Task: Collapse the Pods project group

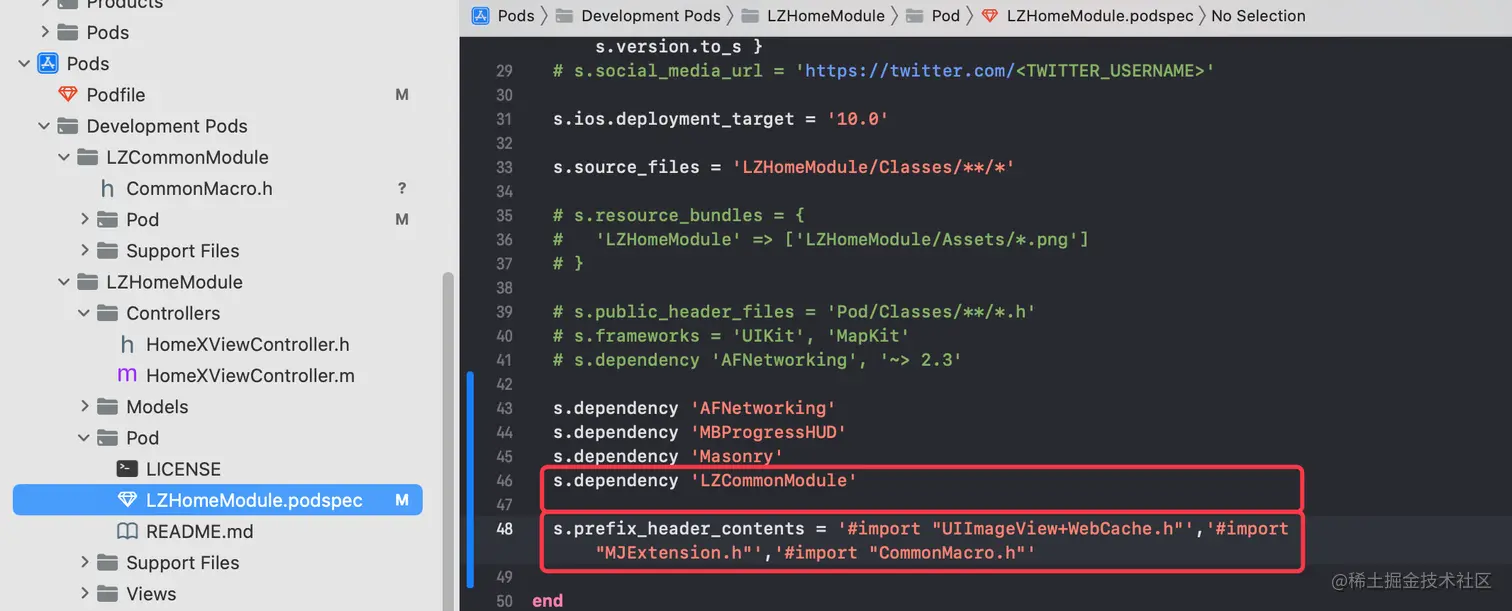Action: tap(24, 63)
